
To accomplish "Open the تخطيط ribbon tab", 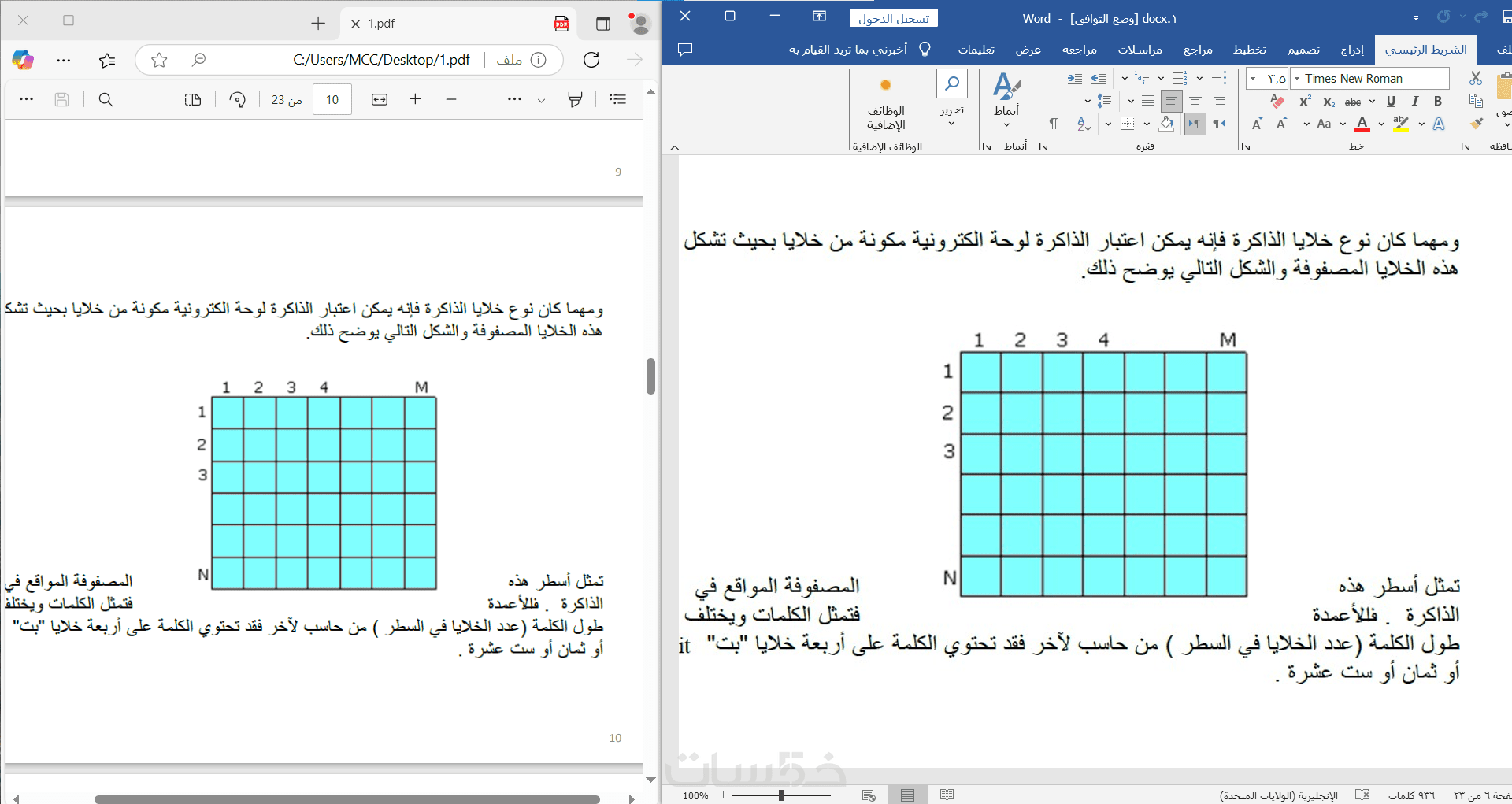I will click(1250, 50).
